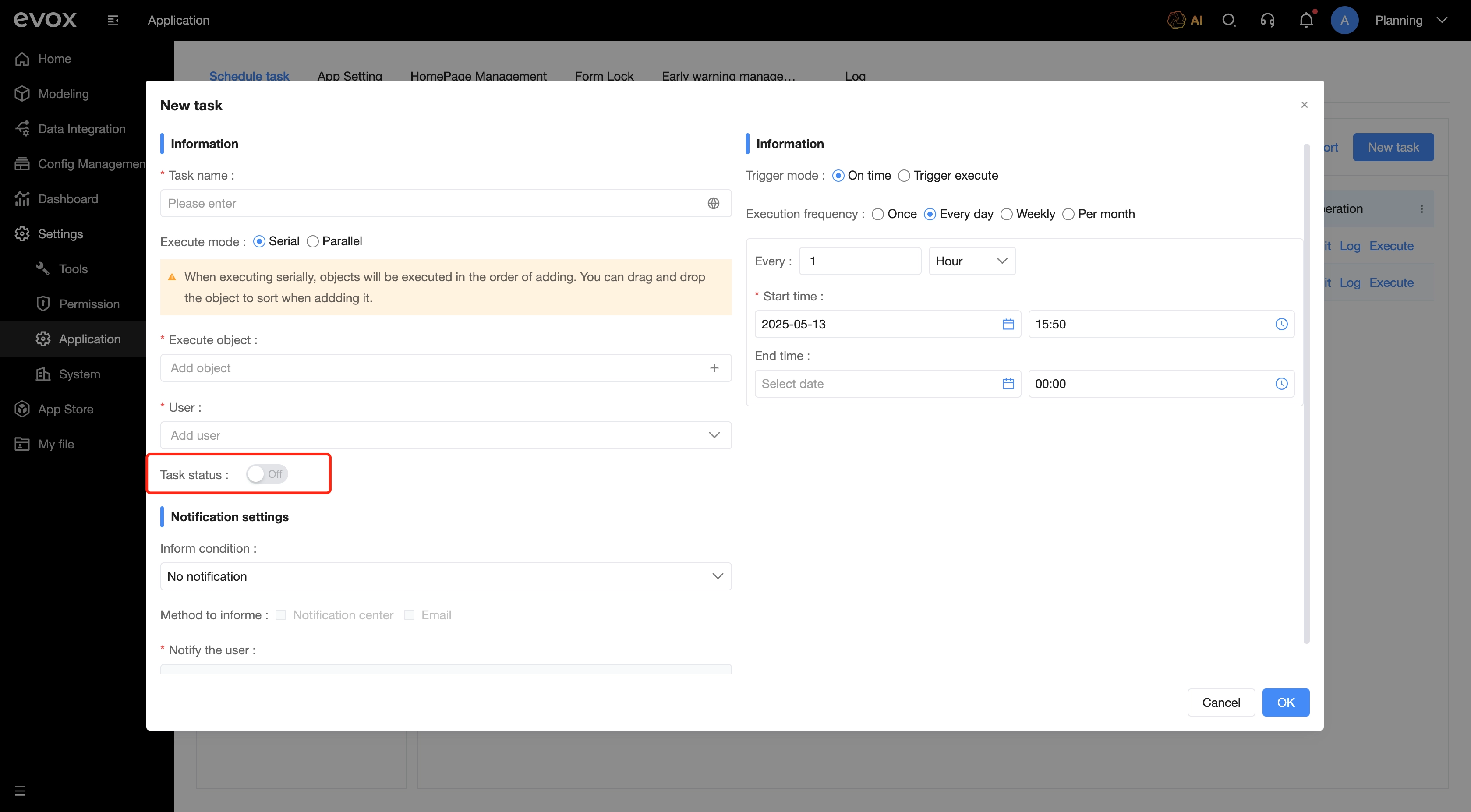Switch to Early warning management tab
Screen dimensions: 1471x812
pyautogui.click(x=728, y=76)
